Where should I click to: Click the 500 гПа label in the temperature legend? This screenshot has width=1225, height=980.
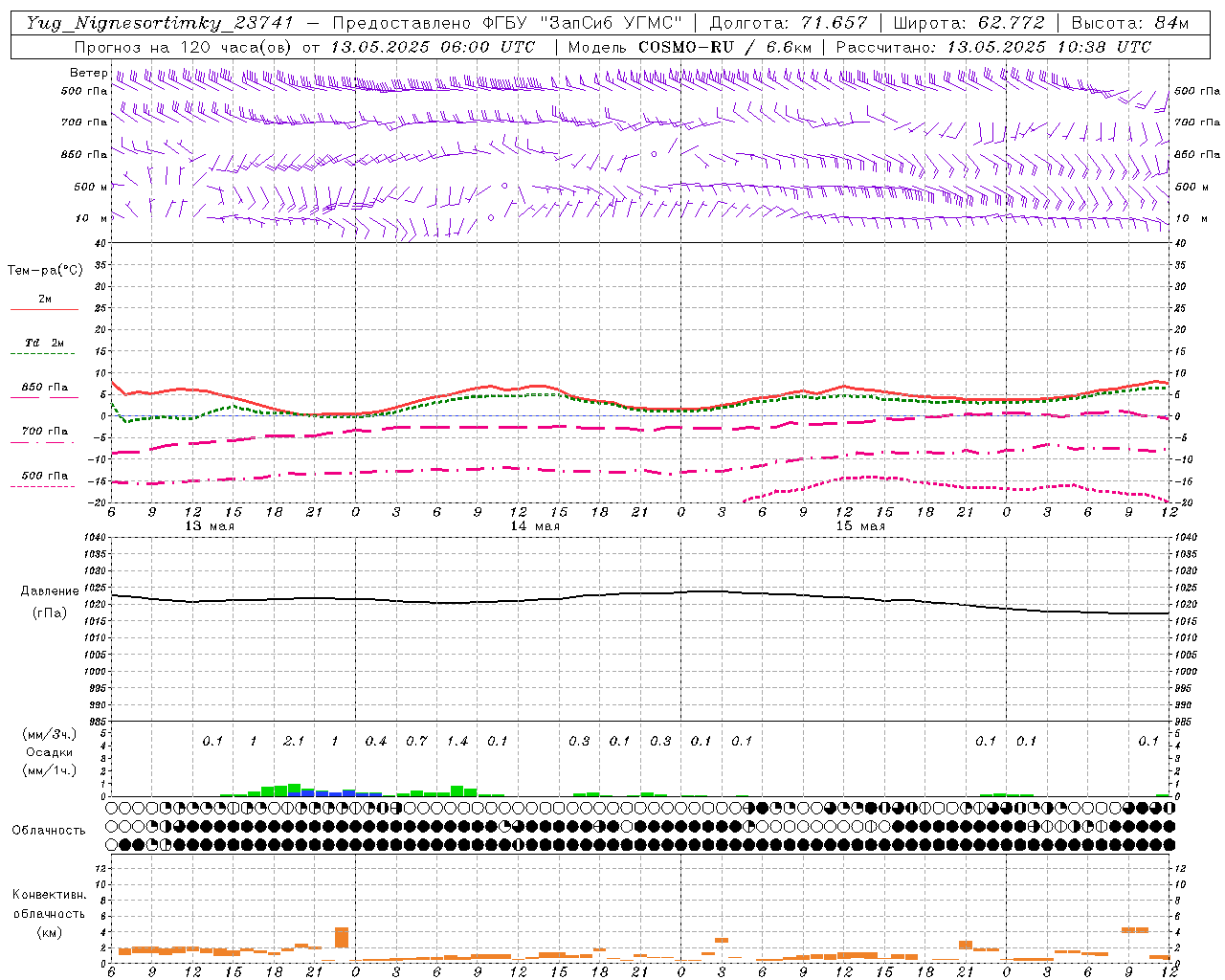click(45, 476)
